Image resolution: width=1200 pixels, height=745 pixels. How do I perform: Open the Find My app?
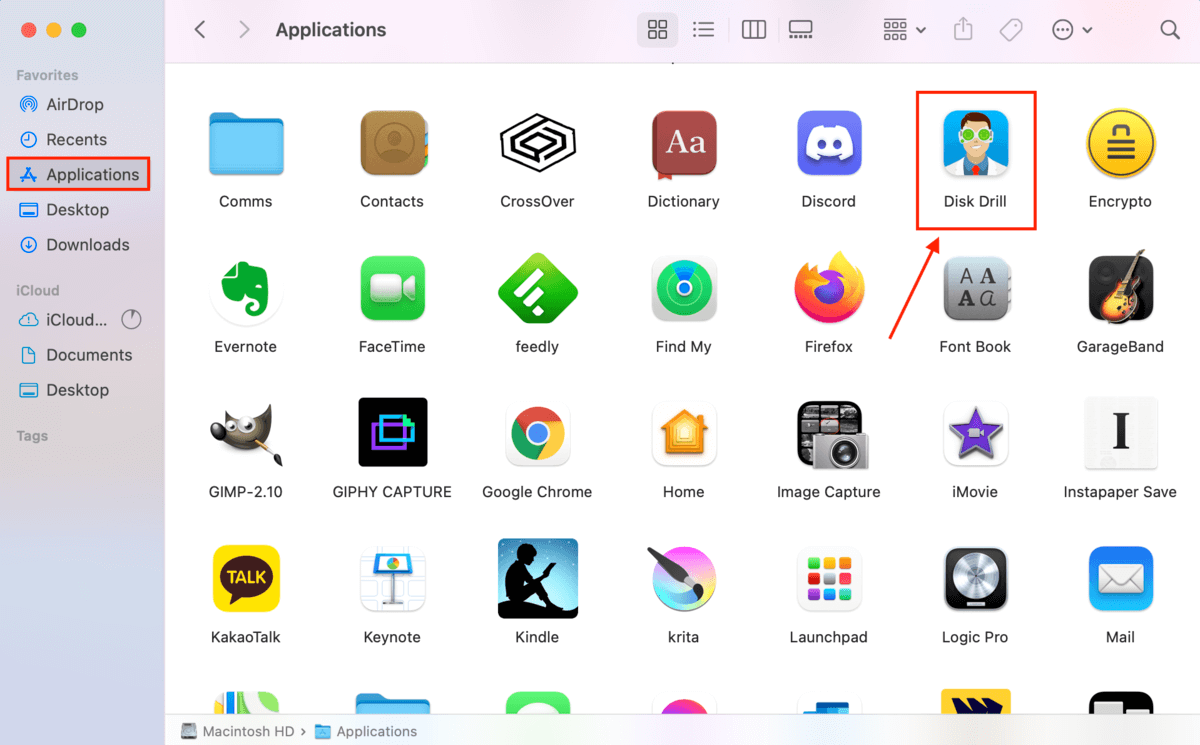(684, 289)
